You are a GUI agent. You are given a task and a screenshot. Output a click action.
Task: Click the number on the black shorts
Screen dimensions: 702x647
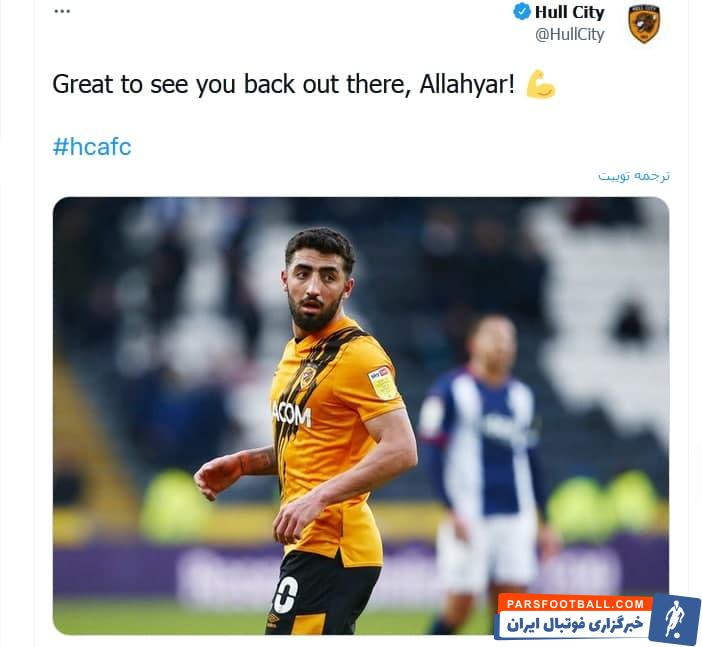pyautogui.click(x=285, y=595)
